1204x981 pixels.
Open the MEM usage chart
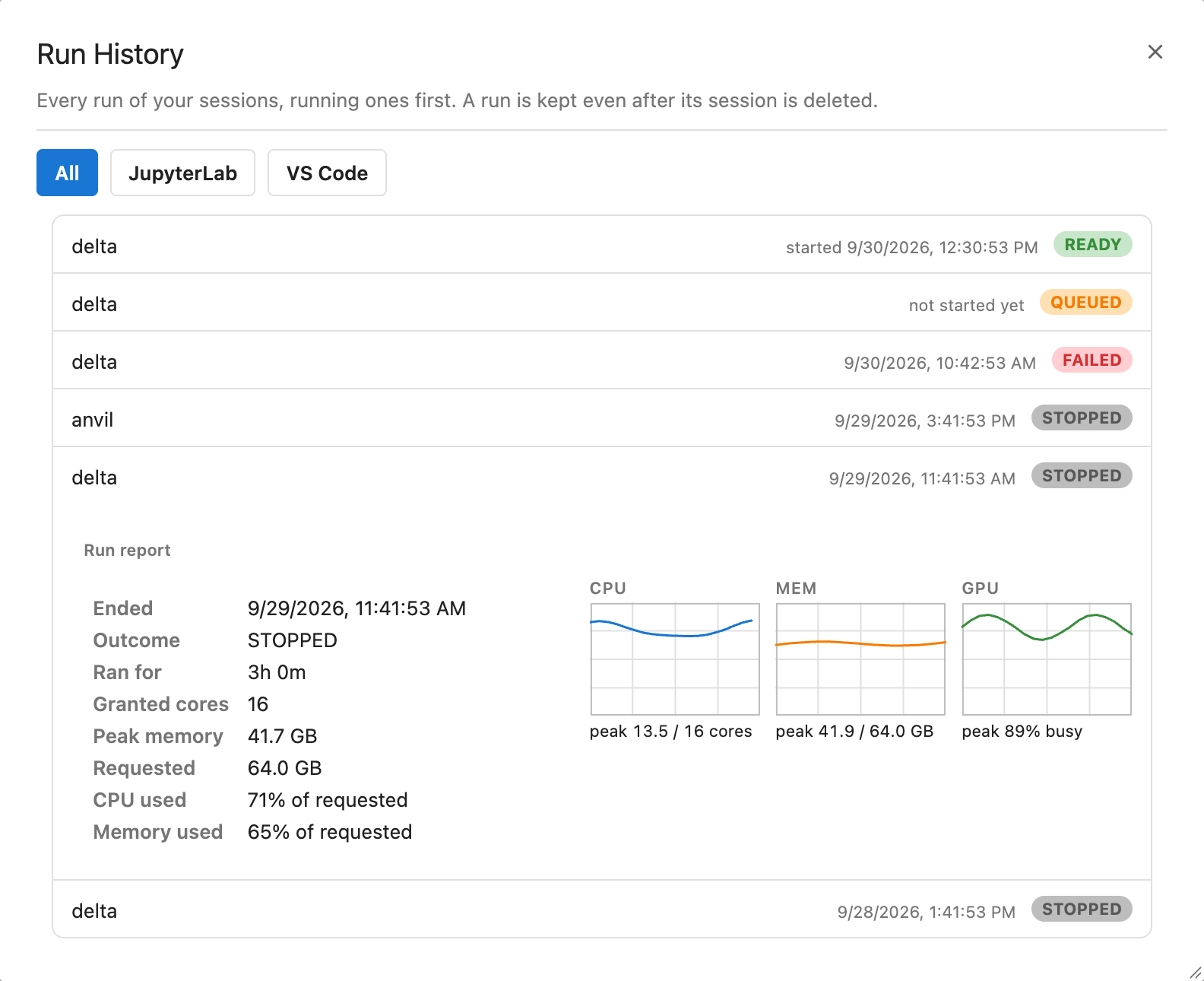click(860, 659)
